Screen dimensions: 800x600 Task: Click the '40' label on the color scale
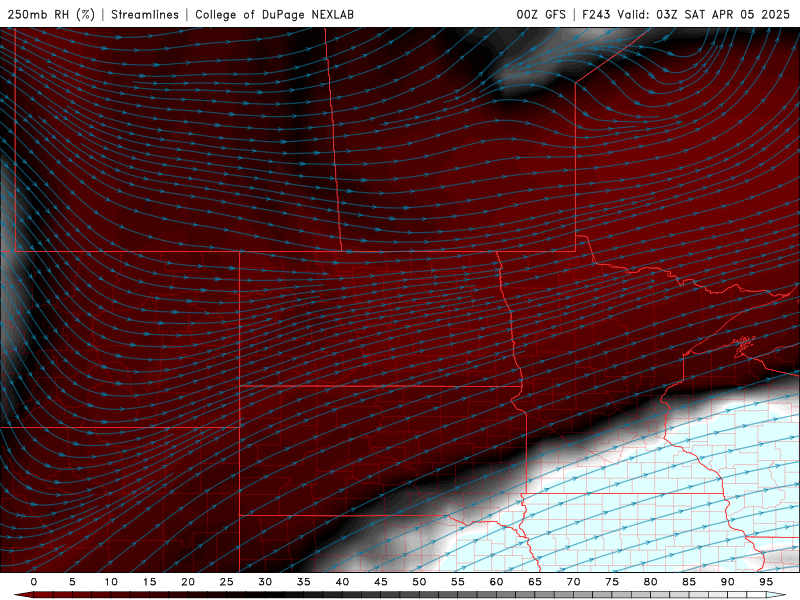tap(342, 582)
